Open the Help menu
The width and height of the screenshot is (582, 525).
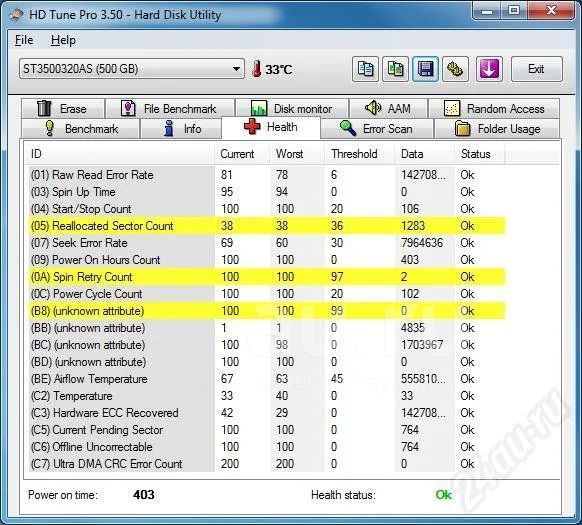pos(63,40)
